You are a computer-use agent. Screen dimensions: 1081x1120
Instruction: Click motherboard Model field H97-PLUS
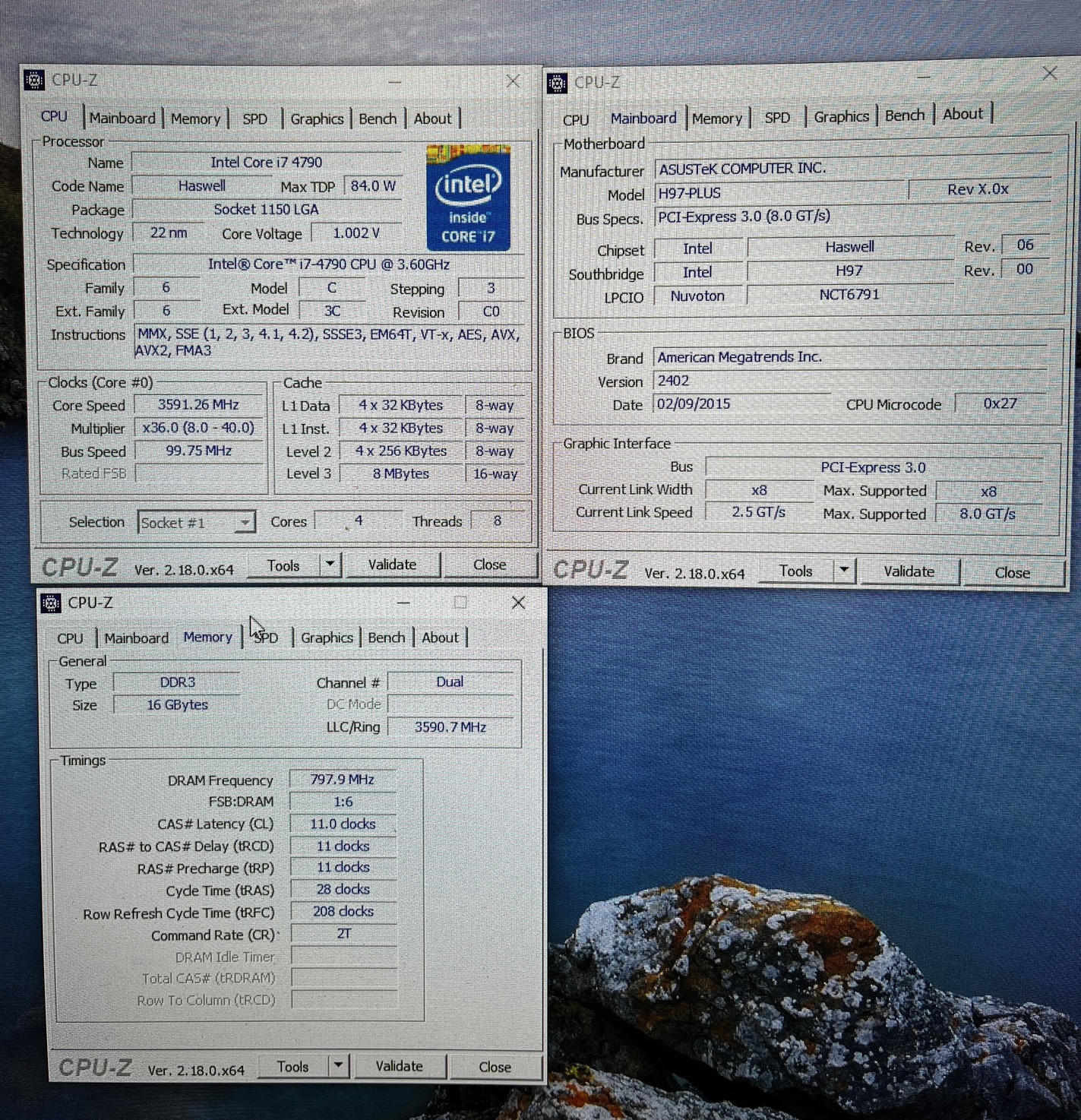[x=780, y=193]
